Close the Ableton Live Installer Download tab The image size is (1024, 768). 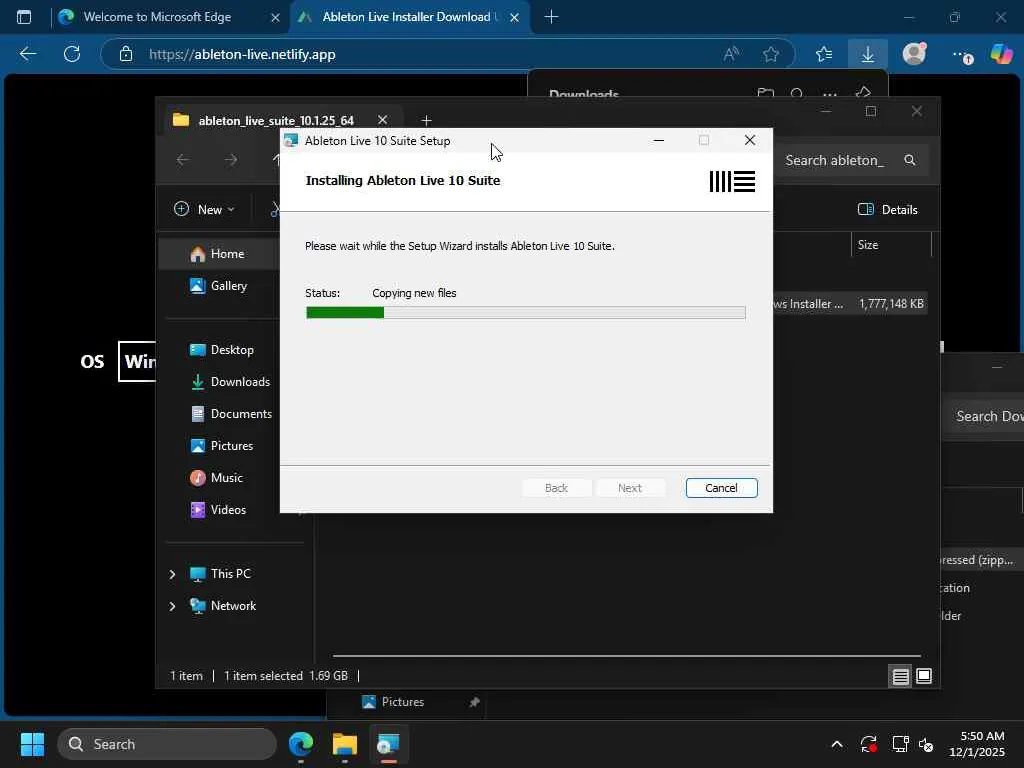pyautogui.click(x=514, y=18)
